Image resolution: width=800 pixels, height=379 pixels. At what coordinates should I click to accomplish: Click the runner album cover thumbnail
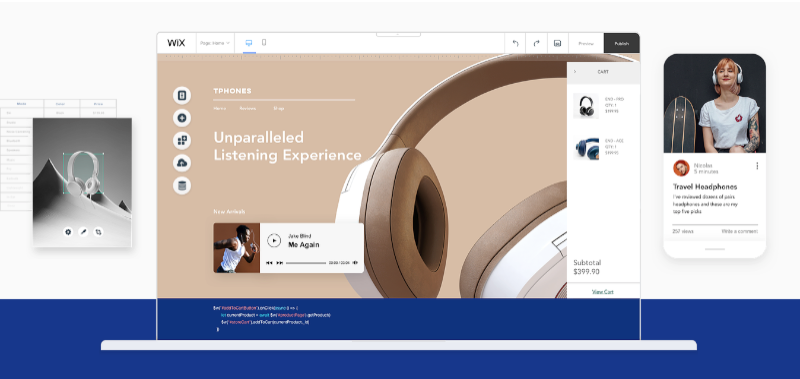pyautogui.click(x=237, y=248)
